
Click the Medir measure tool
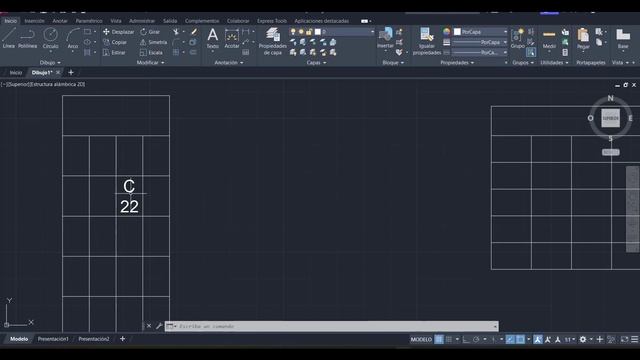[549, 38]
